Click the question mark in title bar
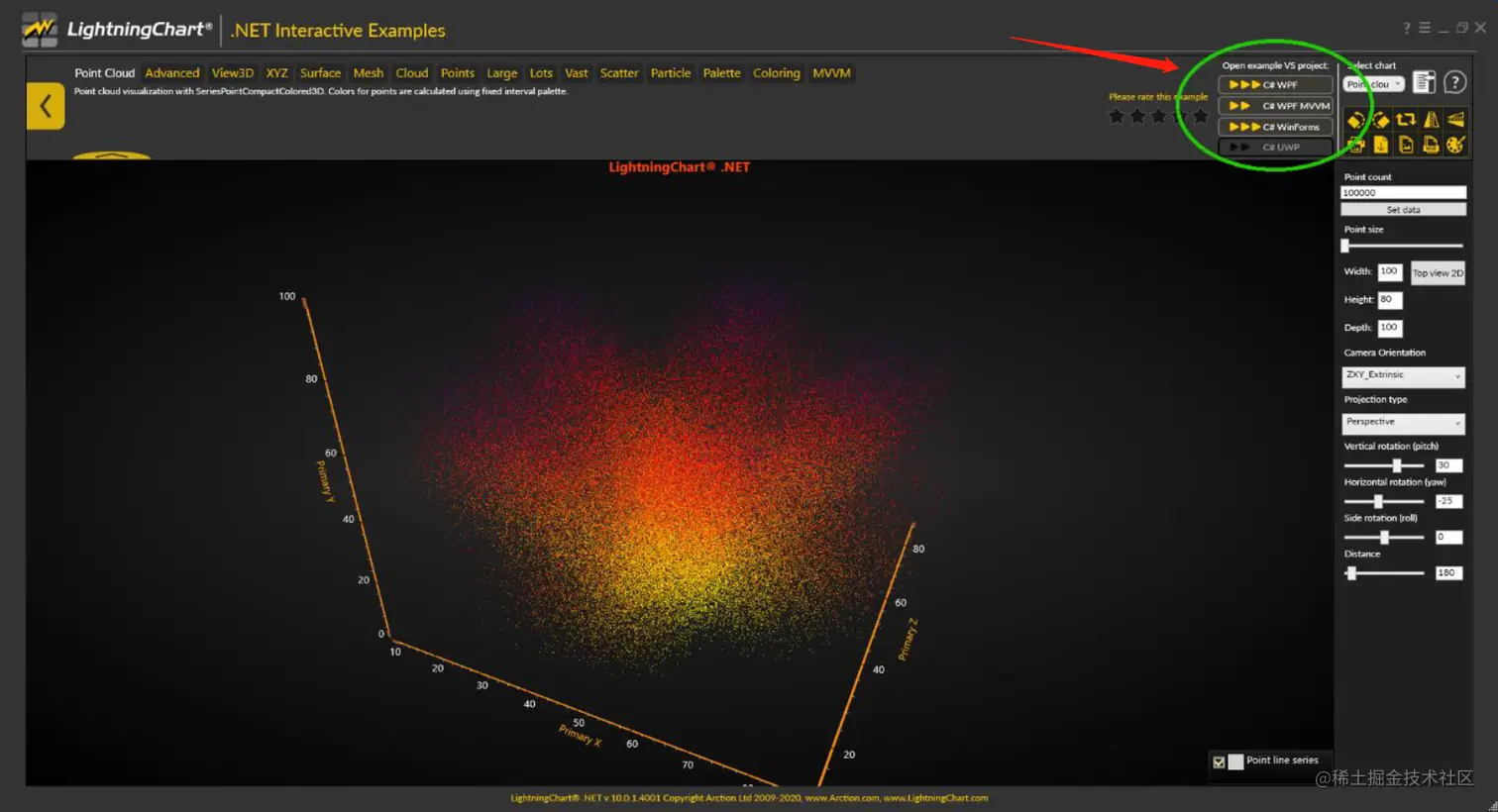Image resolution: width=1498 pixels, height=812 pixels. coord(1406,28)
